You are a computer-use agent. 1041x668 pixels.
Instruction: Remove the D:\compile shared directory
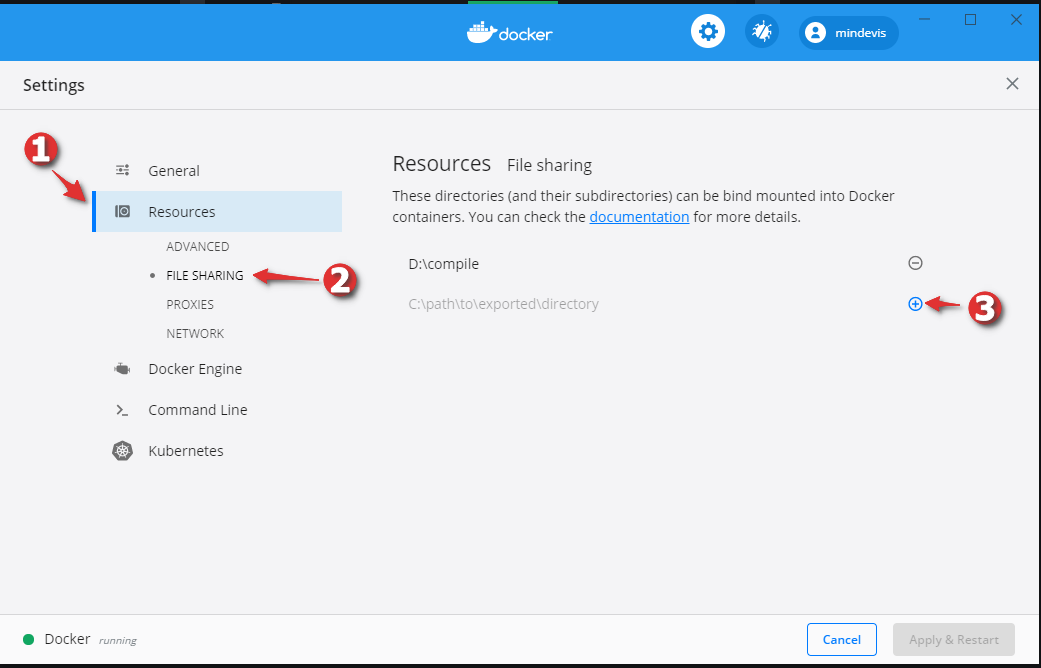click(x=915, y=263)
